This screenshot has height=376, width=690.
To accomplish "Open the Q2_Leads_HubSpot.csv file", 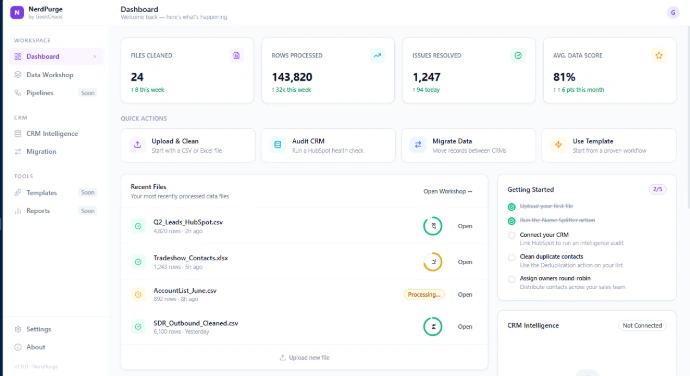I will tap(465, 226).
